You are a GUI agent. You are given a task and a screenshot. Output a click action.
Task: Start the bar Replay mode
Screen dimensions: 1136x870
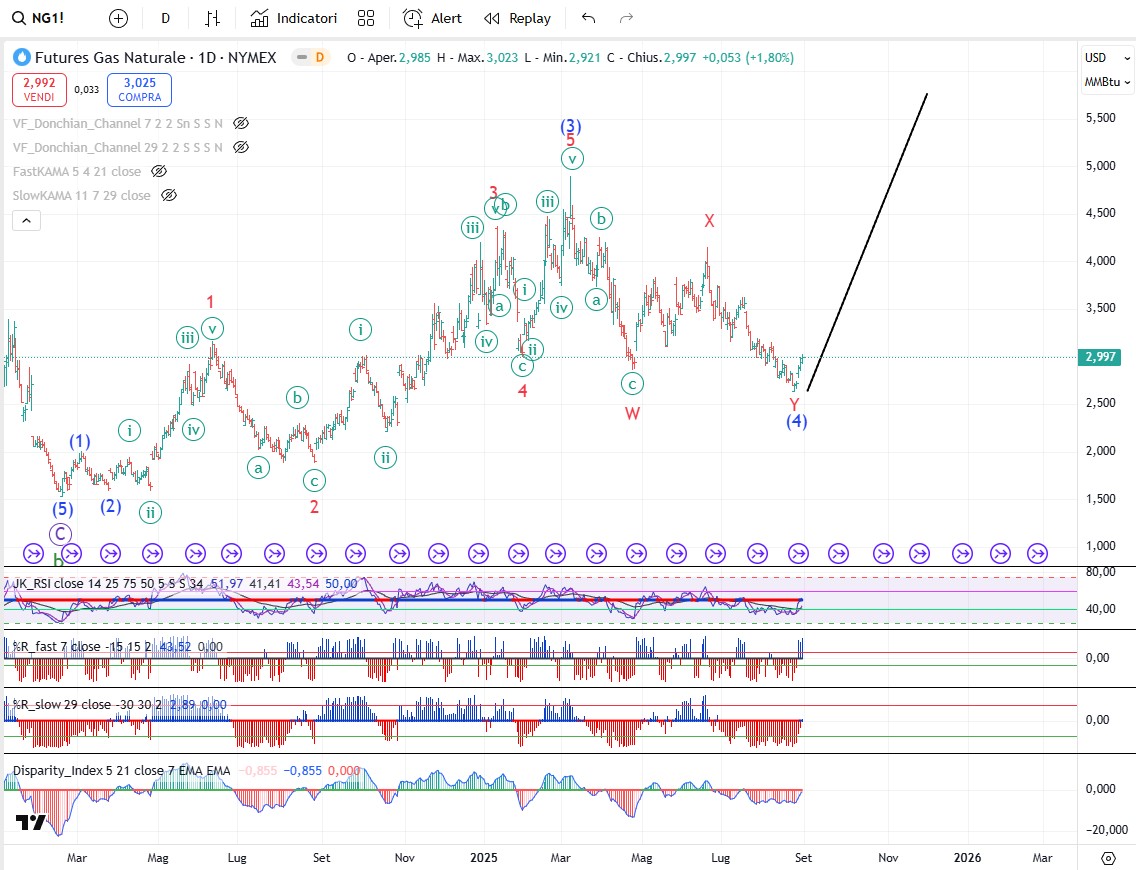[517, 18]
